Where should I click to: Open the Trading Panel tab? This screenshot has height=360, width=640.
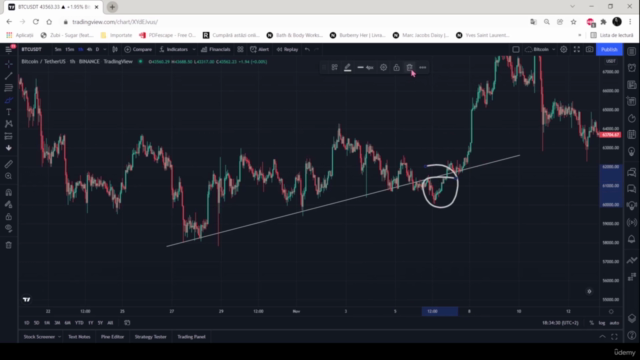pos(191,337)
